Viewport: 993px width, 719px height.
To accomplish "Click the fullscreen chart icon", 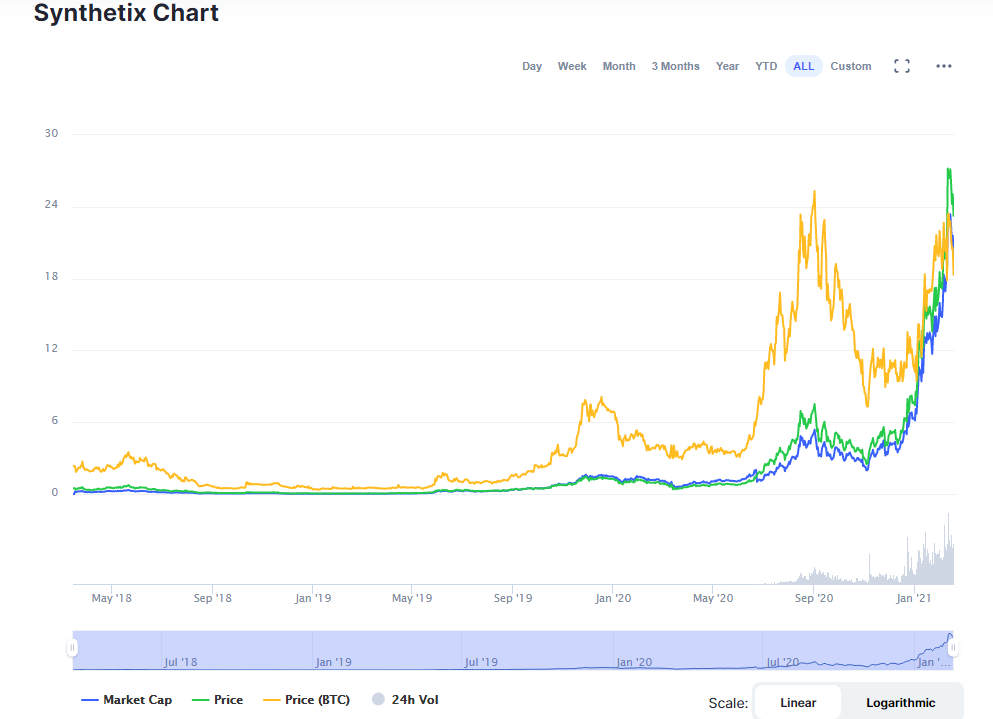I will (x=901, y=66).
